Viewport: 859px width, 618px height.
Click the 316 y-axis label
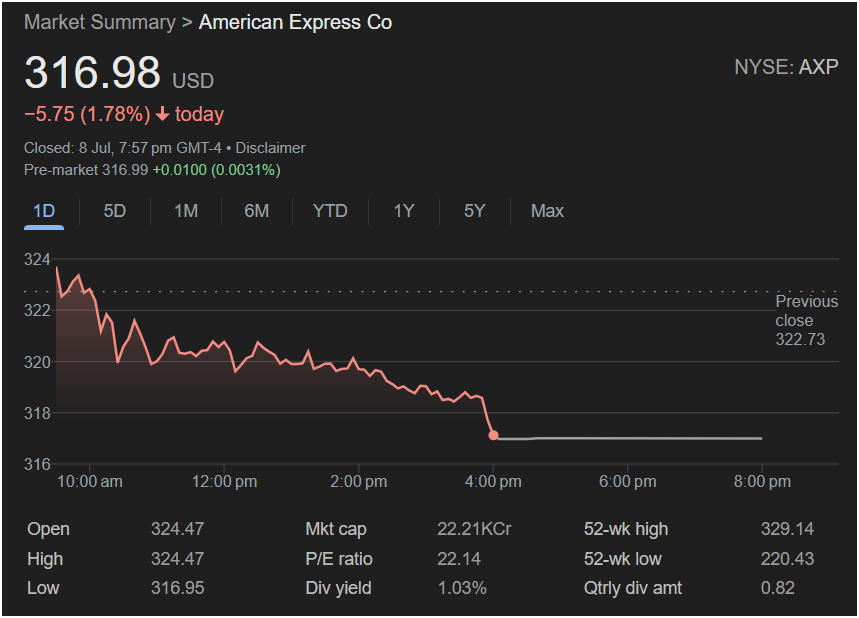tap(37, 465)
